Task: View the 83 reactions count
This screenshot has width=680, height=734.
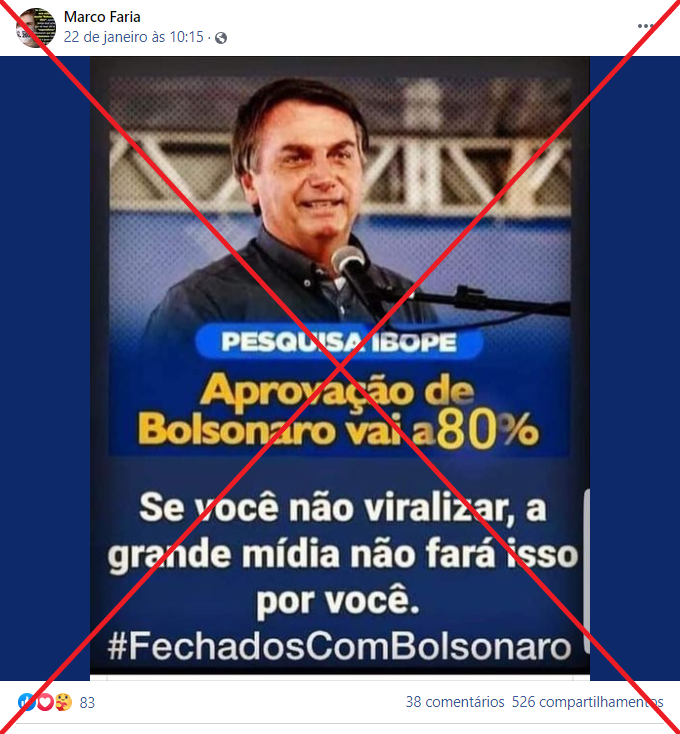Action: click(87, 702)
